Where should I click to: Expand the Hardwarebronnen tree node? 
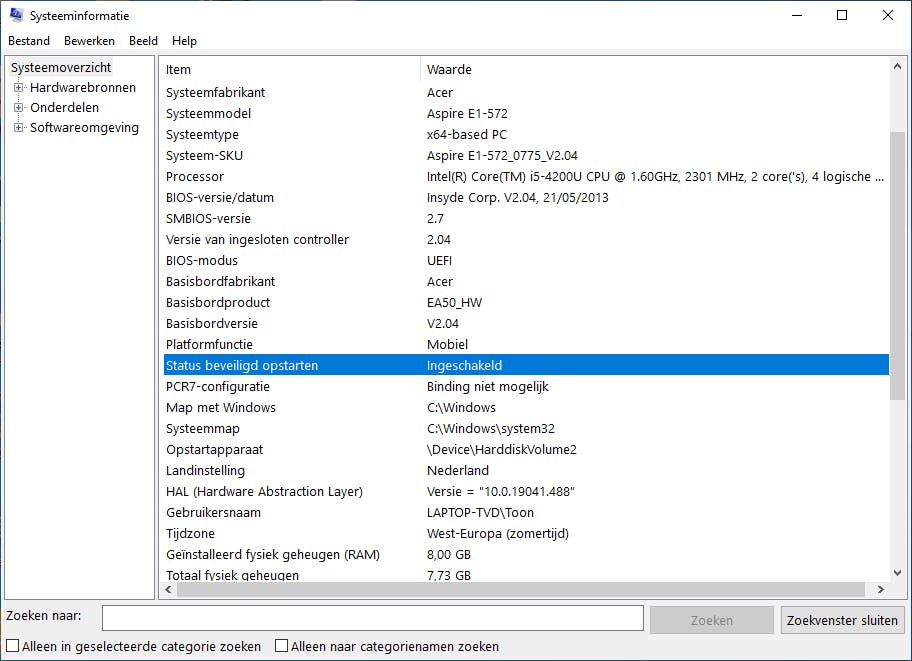[18, 88]
